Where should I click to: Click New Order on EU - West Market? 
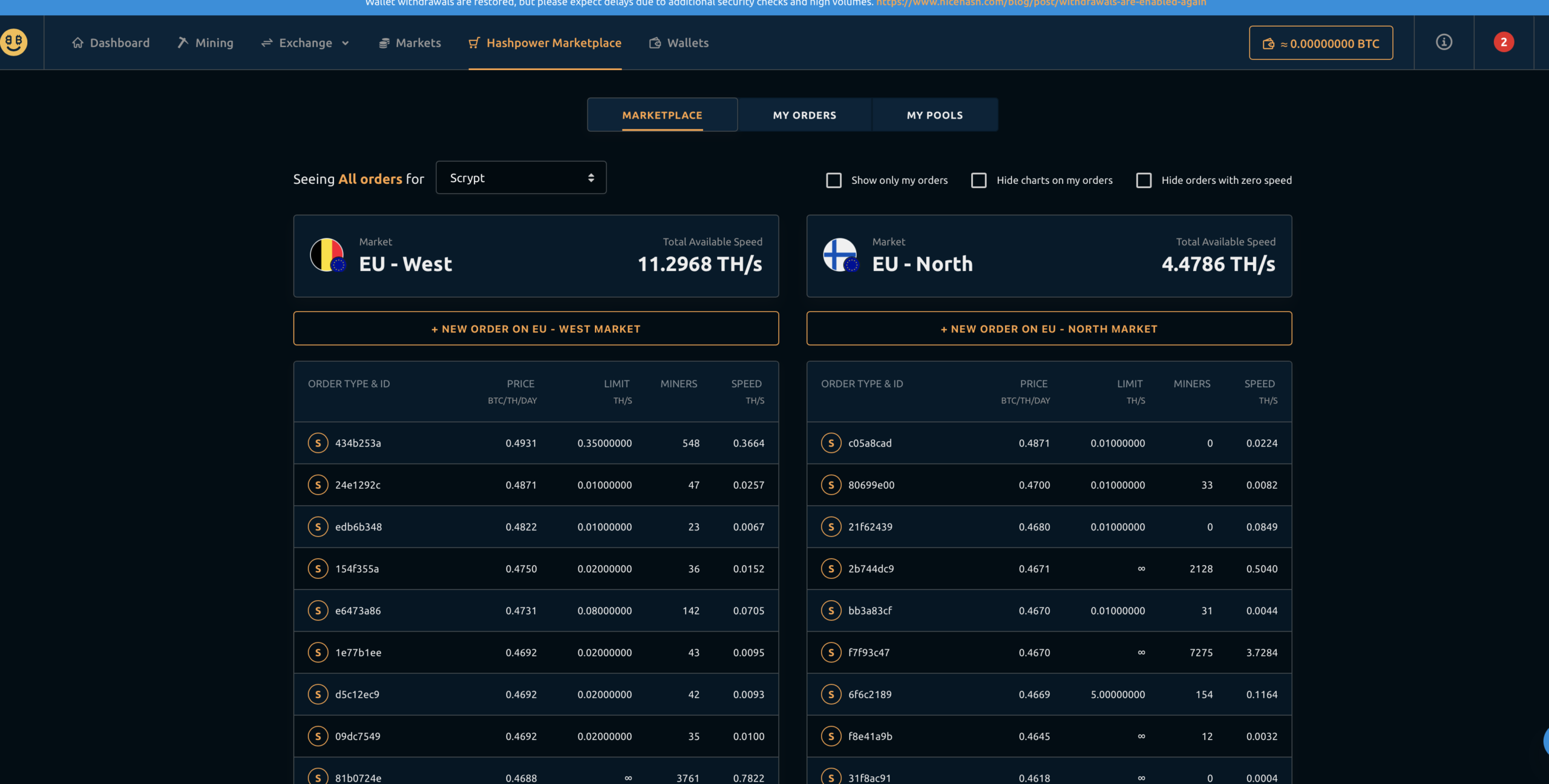535,328
